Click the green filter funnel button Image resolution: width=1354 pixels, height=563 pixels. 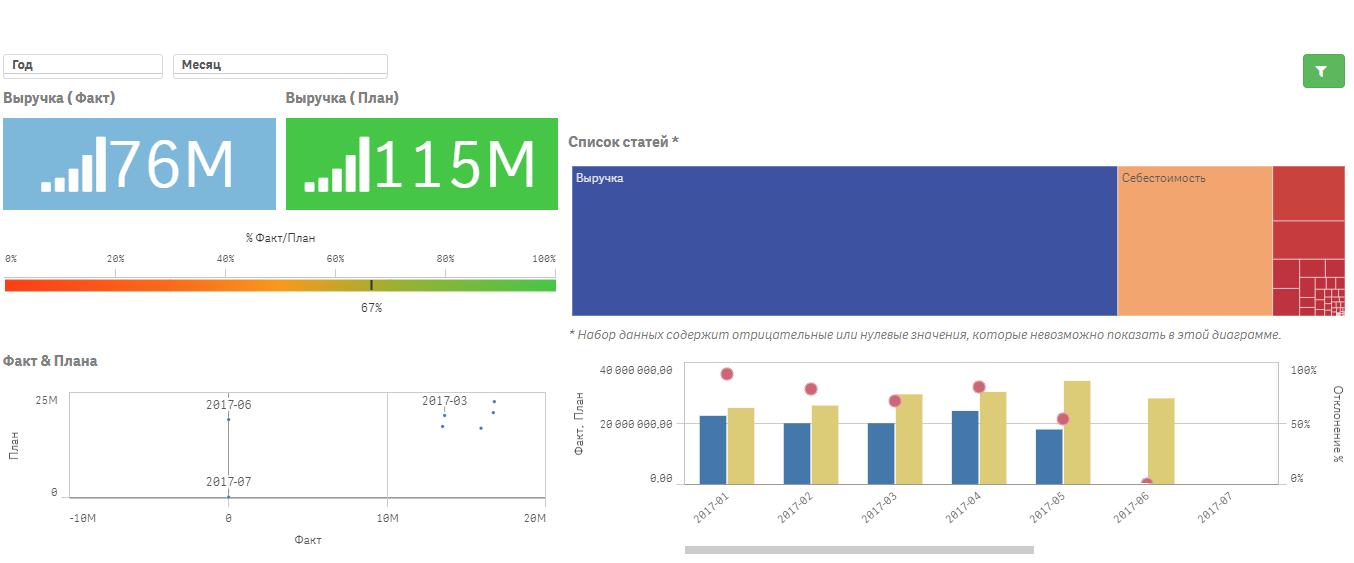tap(1323, 71)
